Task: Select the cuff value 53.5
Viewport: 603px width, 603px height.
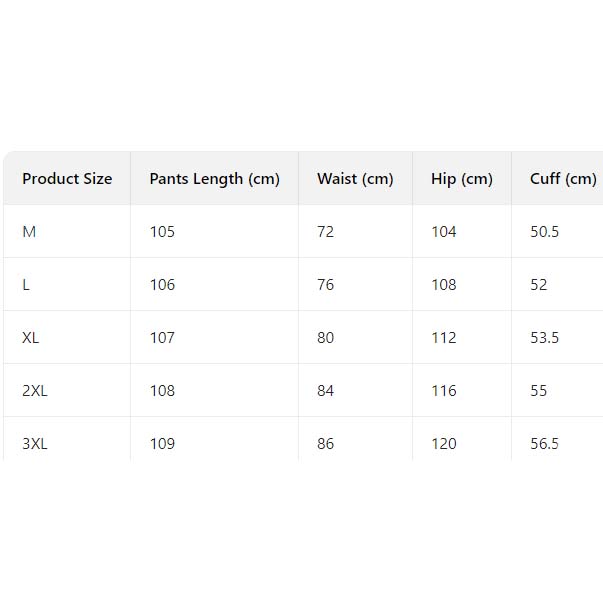Action: click(544, 338)
